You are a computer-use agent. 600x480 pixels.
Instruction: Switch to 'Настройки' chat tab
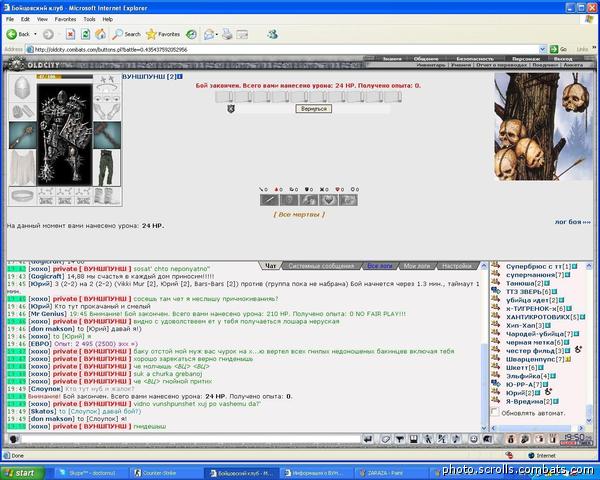(457, 266)
